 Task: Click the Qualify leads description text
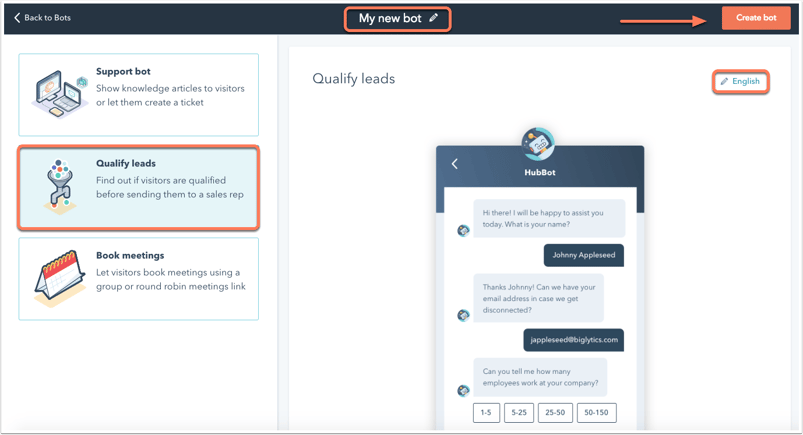[170, 188]
